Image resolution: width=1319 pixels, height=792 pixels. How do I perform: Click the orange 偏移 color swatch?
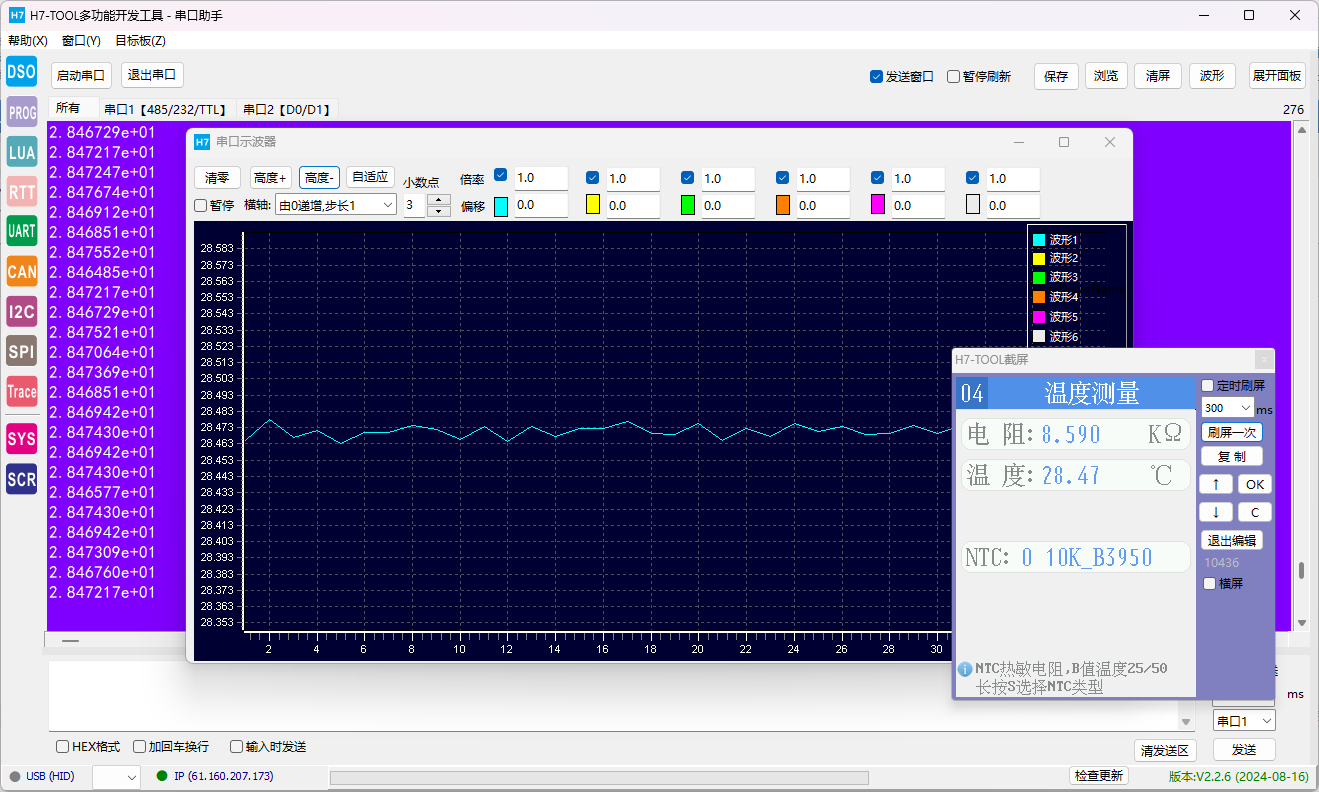783,205
